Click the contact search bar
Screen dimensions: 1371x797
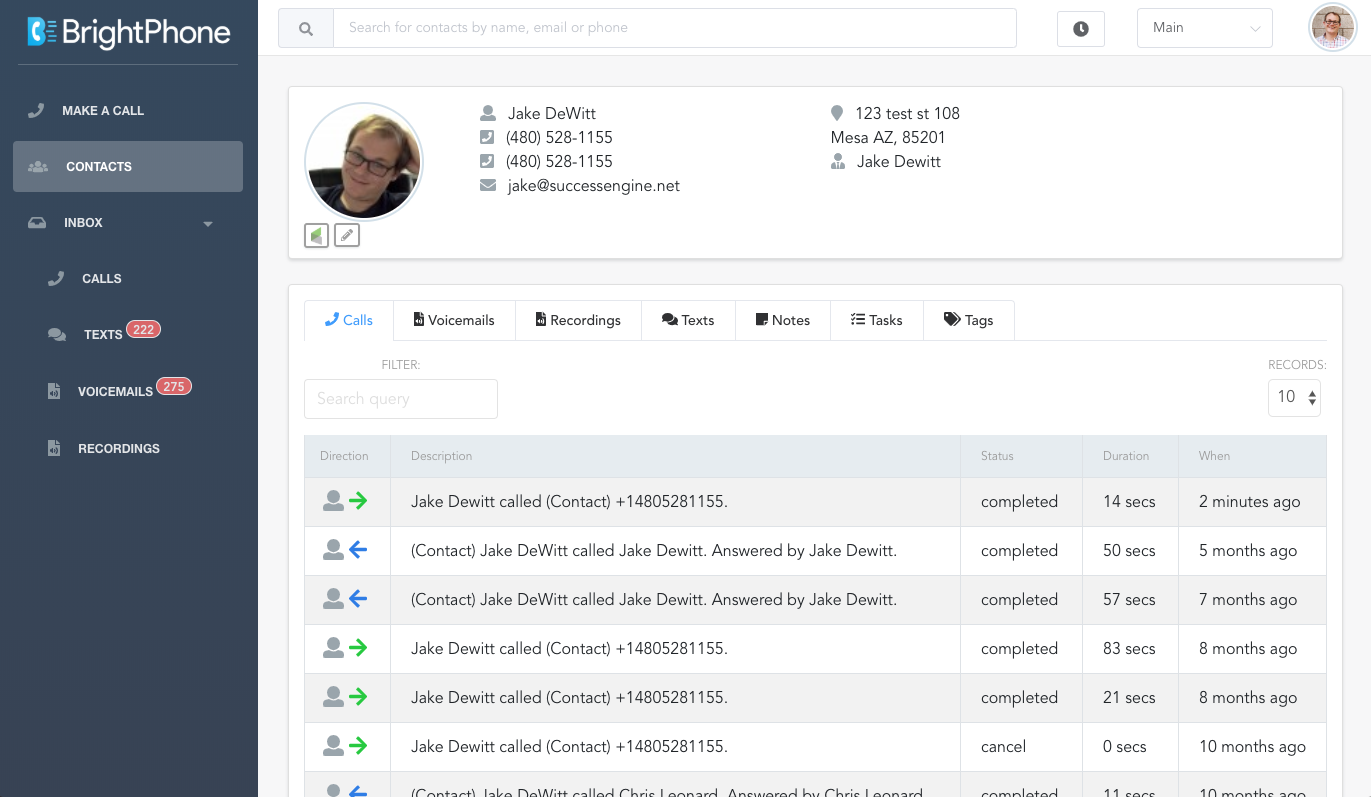[x=674, y=28]
